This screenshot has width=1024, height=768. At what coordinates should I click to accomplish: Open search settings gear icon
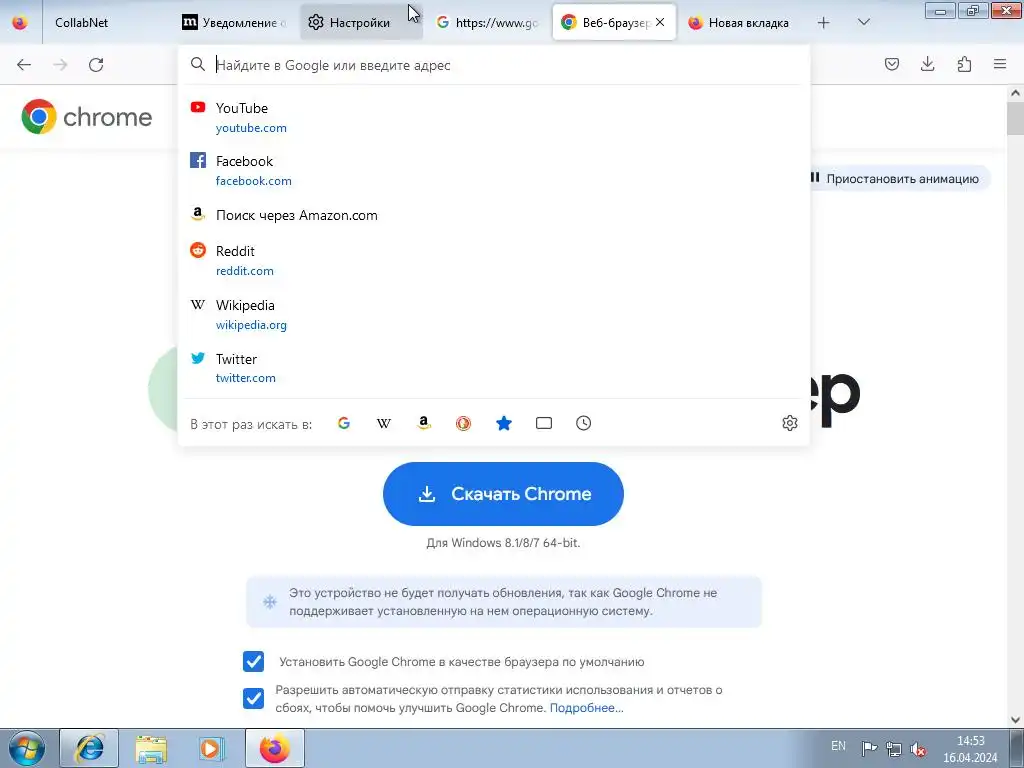(790, 423)
